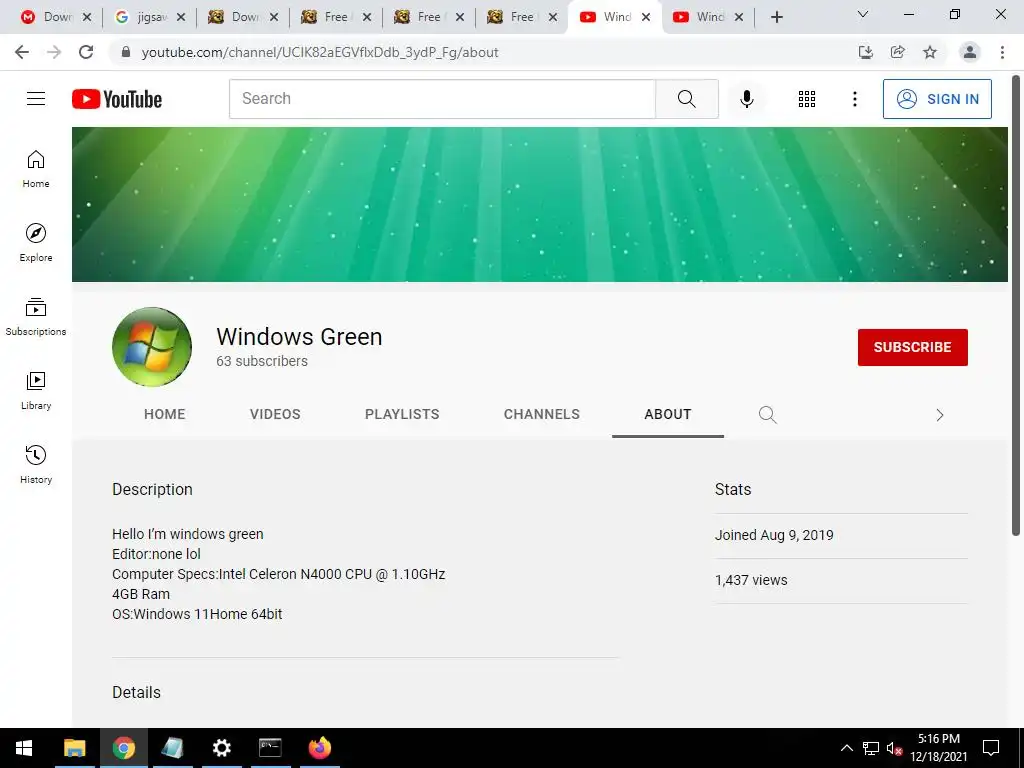Image resolution: width=1024 pixels, height=768 pixels.
Task: Switch to the first Down tab
Action: click(56, 17)
